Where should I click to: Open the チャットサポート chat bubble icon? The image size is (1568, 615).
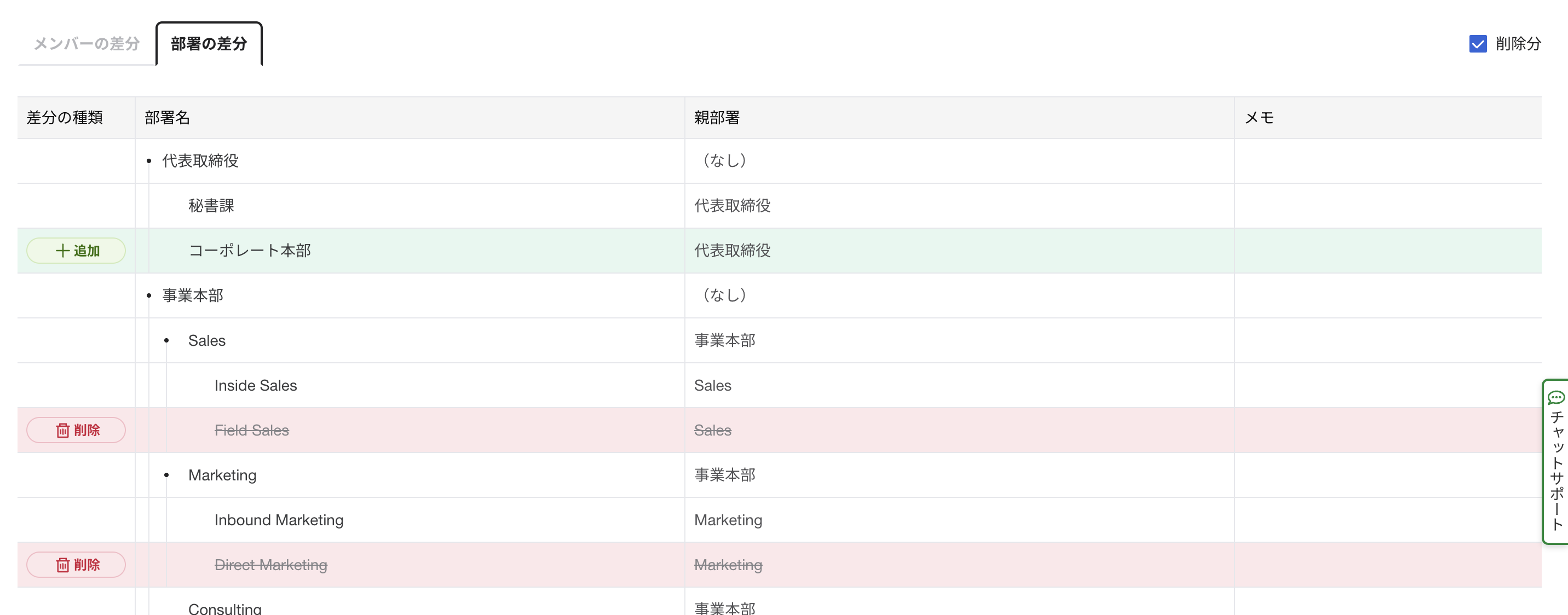click(1556, 398)
